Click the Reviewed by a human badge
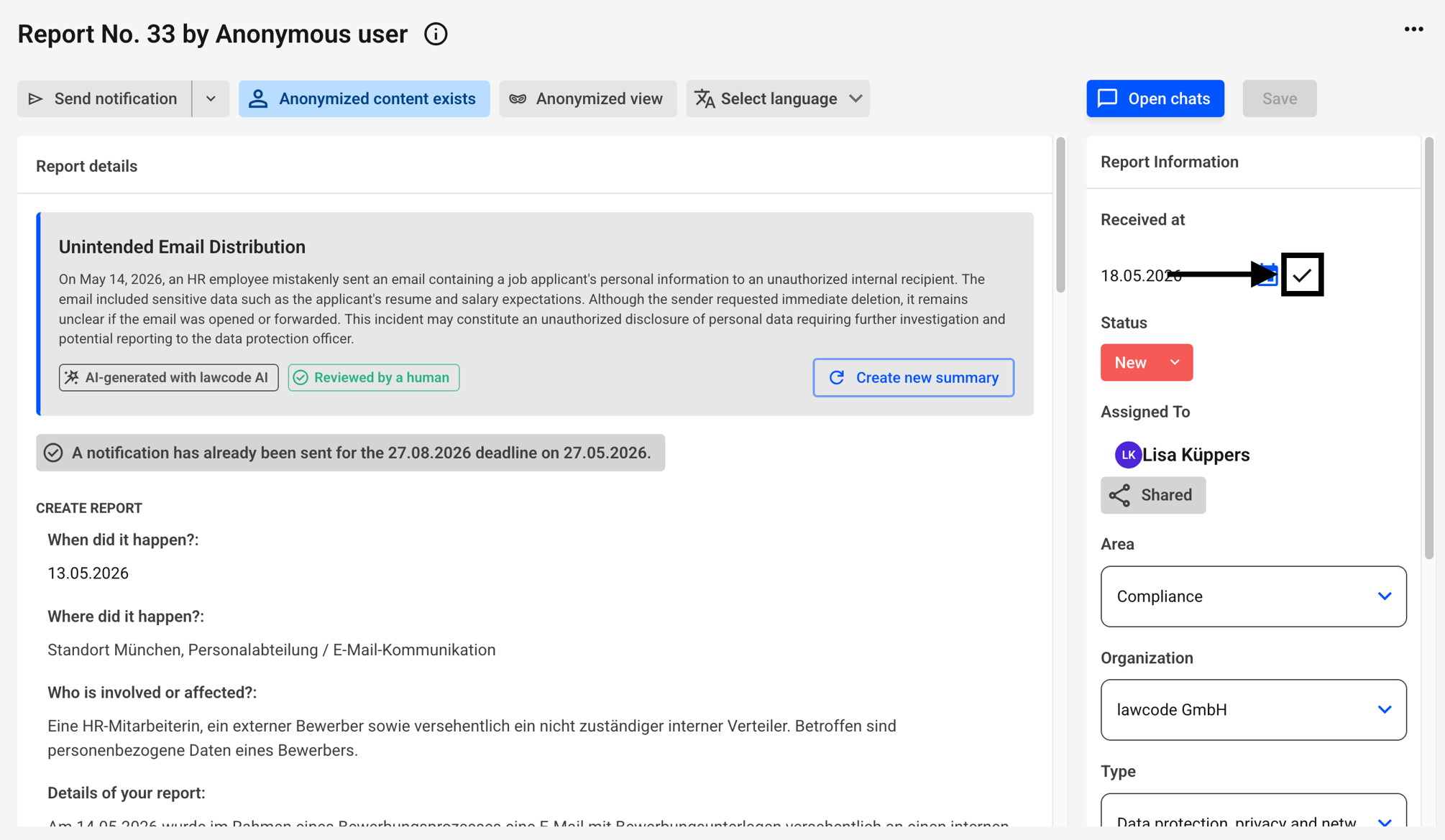The height and width of the screenshot is (840, 1445). [x=374, y=377]
